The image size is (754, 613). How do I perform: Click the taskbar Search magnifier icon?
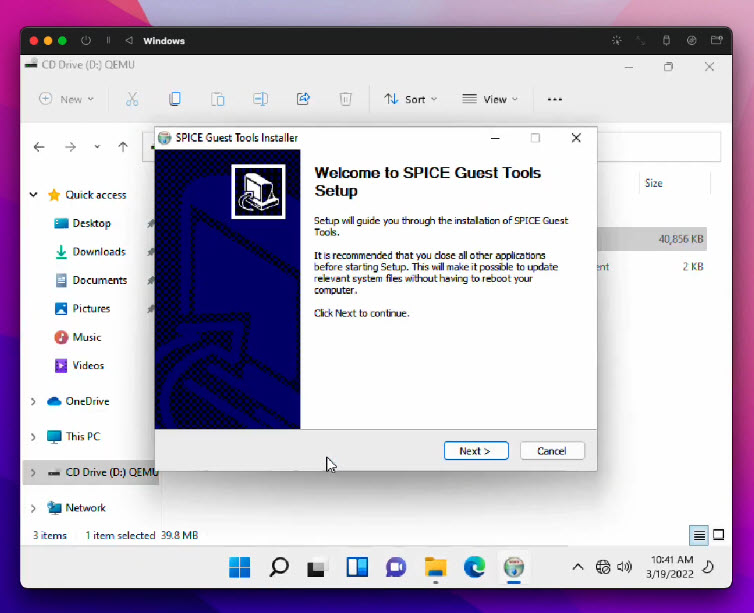pos(279,568)
